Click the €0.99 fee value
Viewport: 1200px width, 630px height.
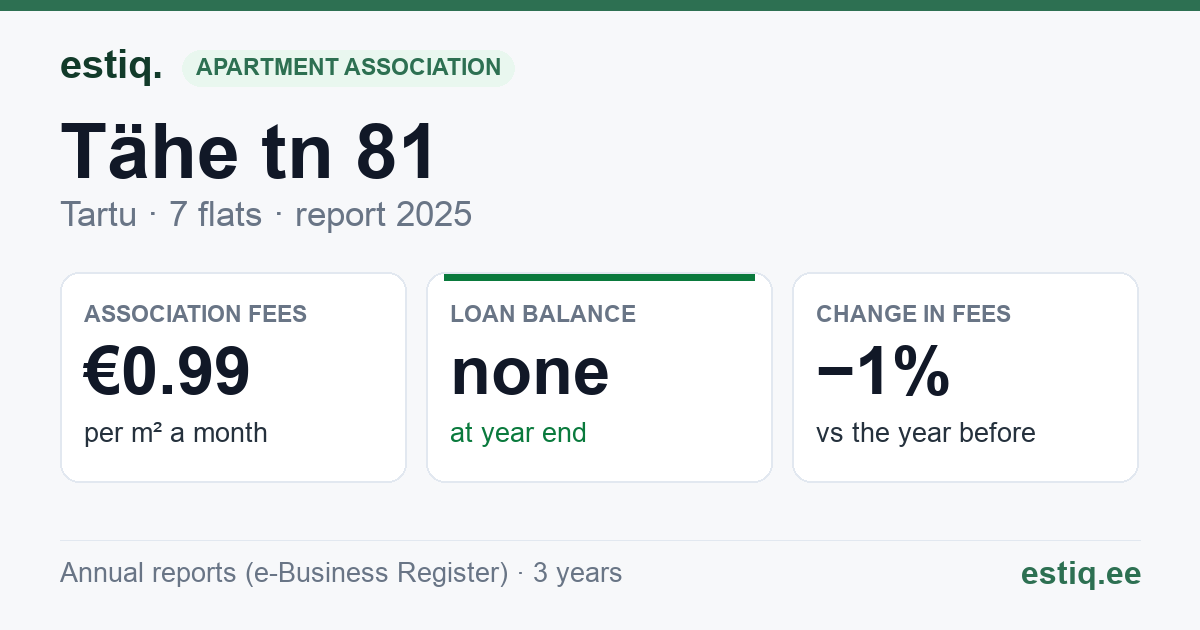(x=166, y=371)
